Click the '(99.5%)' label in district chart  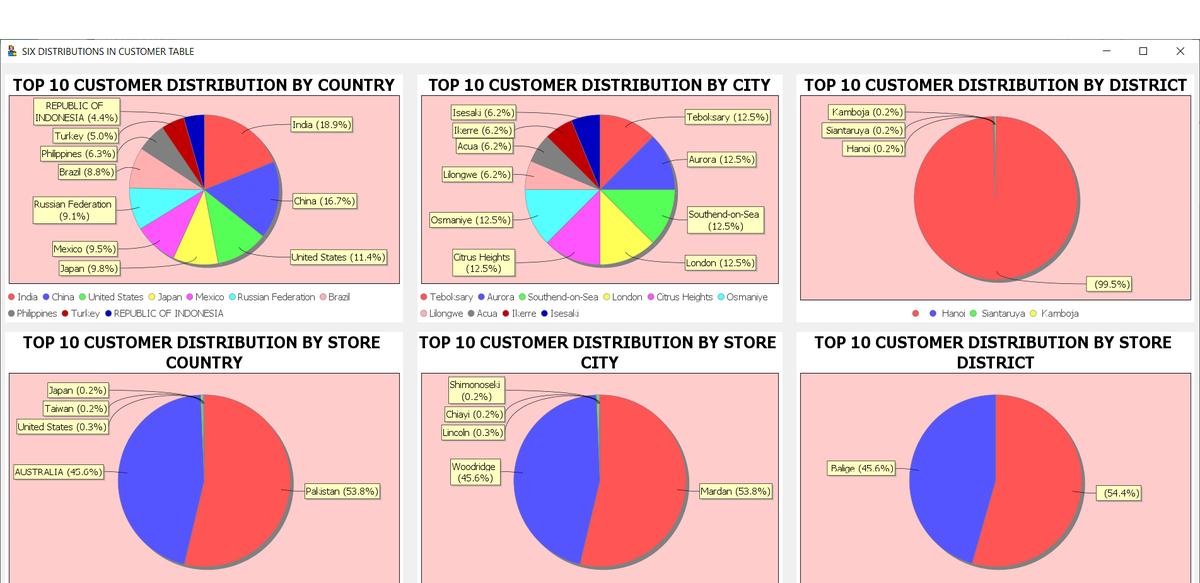1111,284
